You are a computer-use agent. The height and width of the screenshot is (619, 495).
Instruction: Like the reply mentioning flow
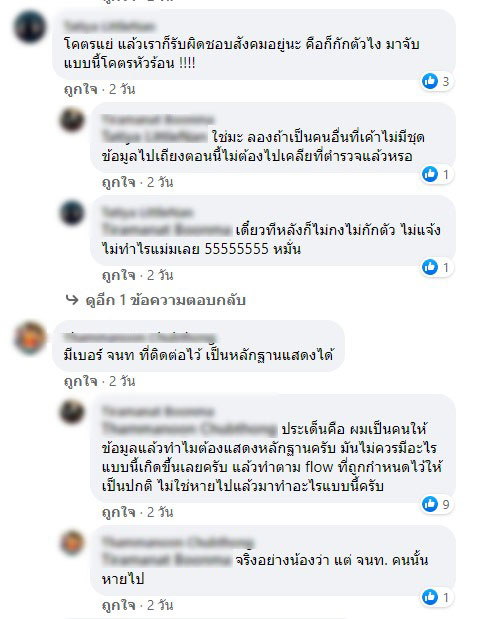tap(118, 512)
